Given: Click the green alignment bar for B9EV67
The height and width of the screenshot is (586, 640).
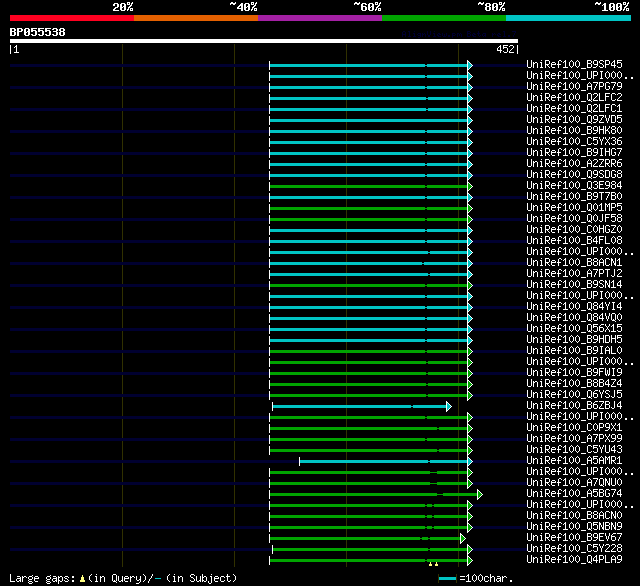Looking at the screenshot, I should point(365,539).
